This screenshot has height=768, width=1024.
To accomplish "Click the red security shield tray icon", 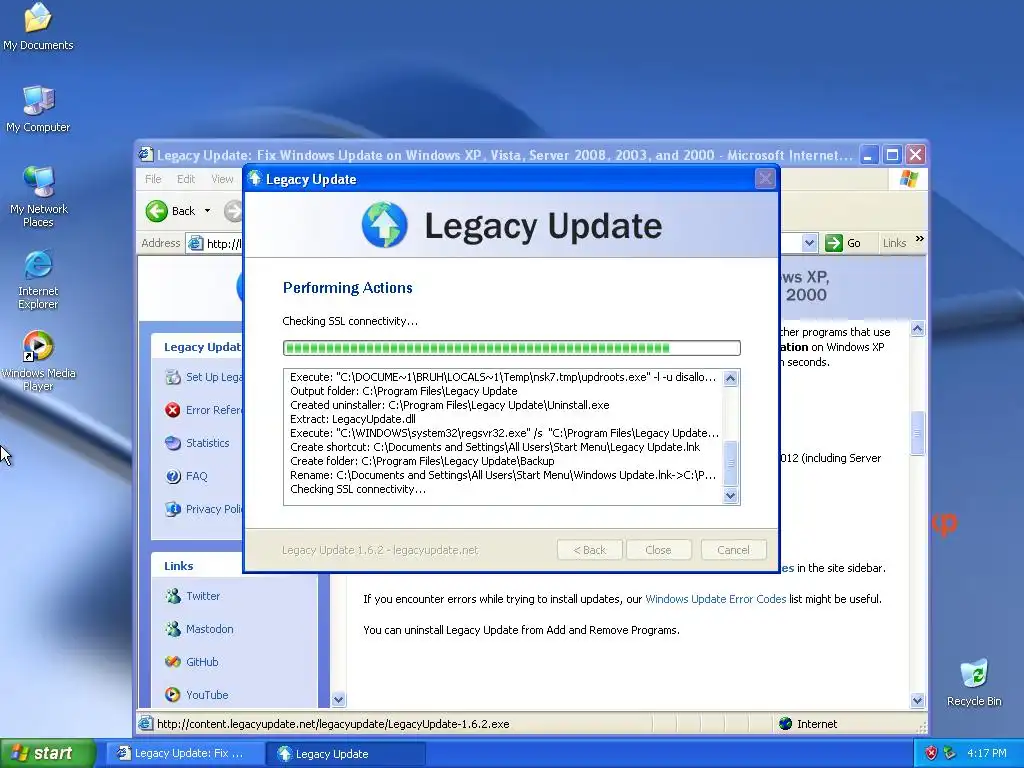I will click(x=931, y=753).
